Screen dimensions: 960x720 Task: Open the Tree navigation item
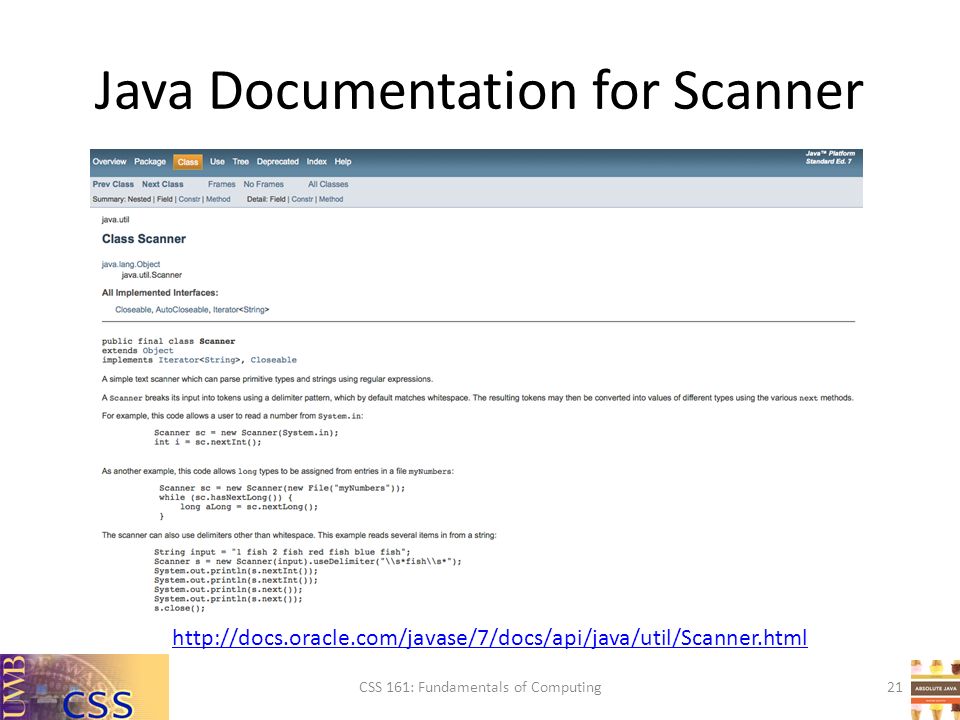pyautogui.click(x=241, y=162)
